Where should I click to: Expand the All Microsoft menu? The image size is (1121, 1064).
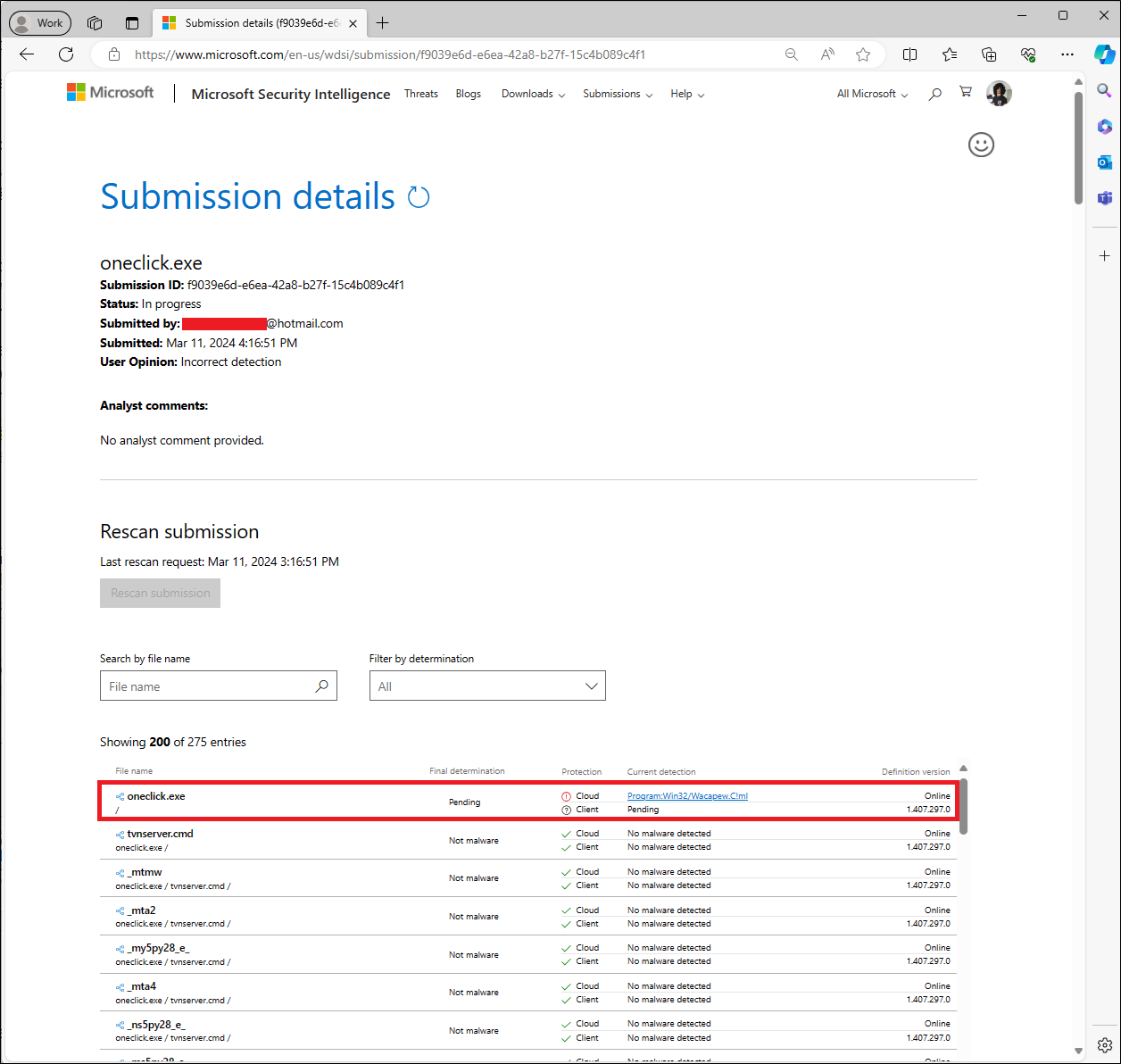pos(872,94)
